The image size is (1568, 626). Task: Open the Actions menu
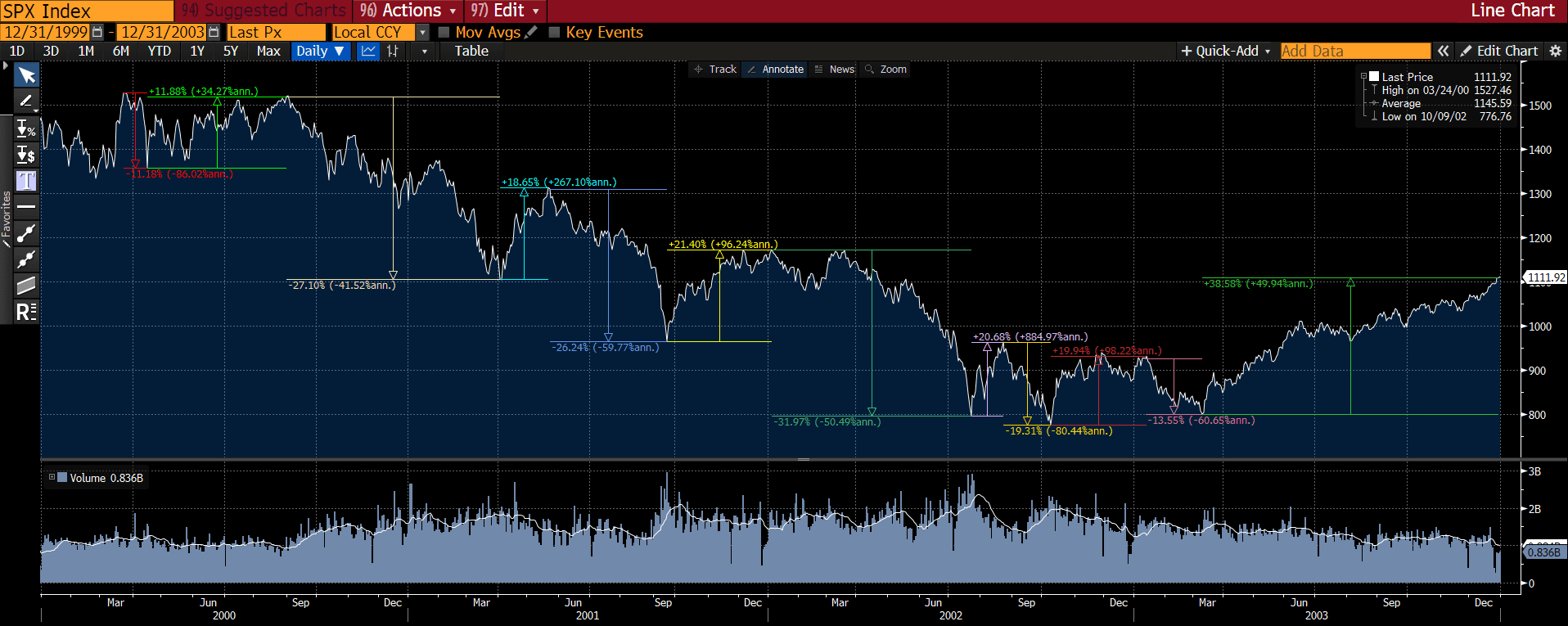point(408,11)
